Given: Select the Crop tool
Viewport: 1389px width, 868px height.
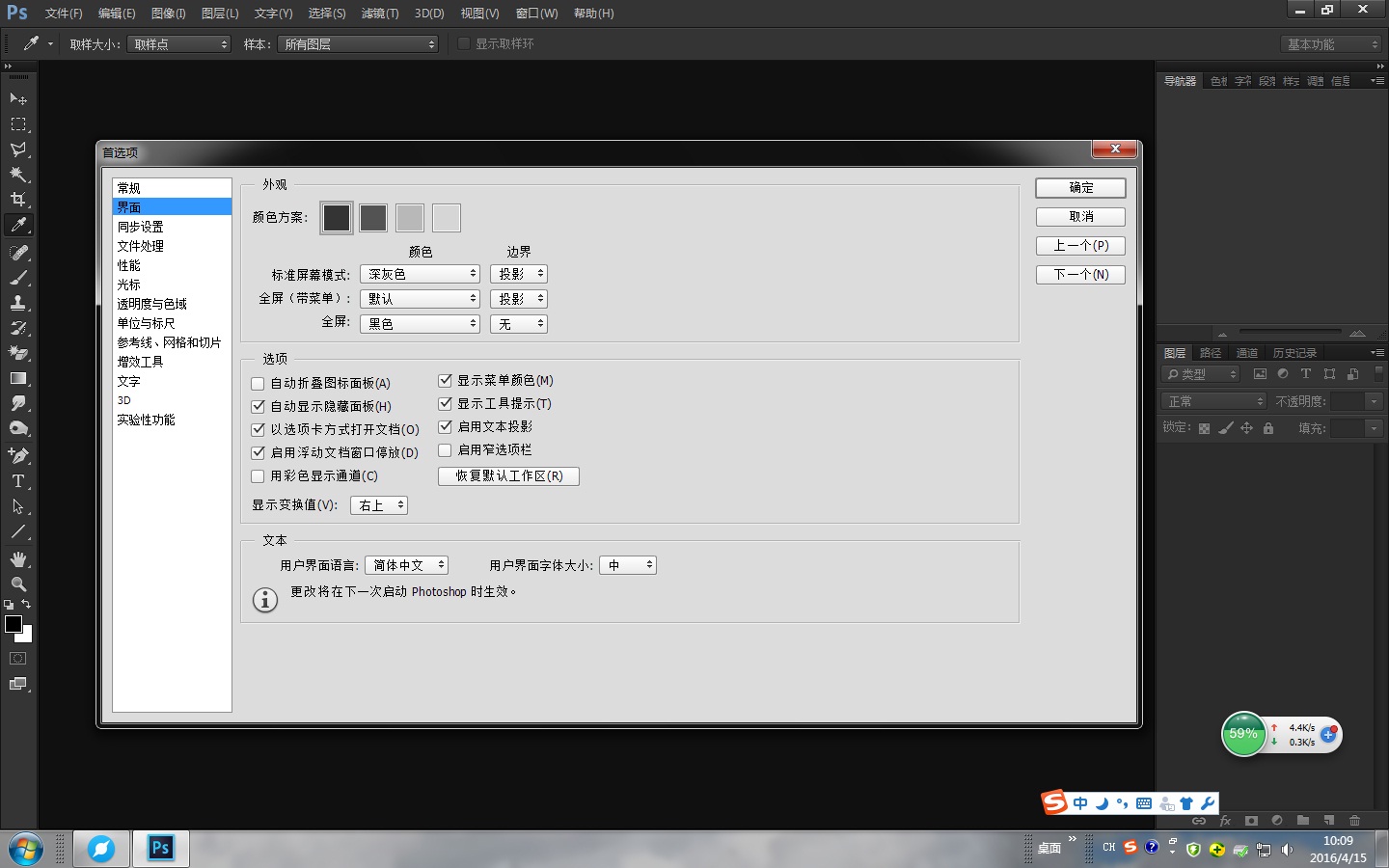Looking at the screenshot, I should [18, 200].
